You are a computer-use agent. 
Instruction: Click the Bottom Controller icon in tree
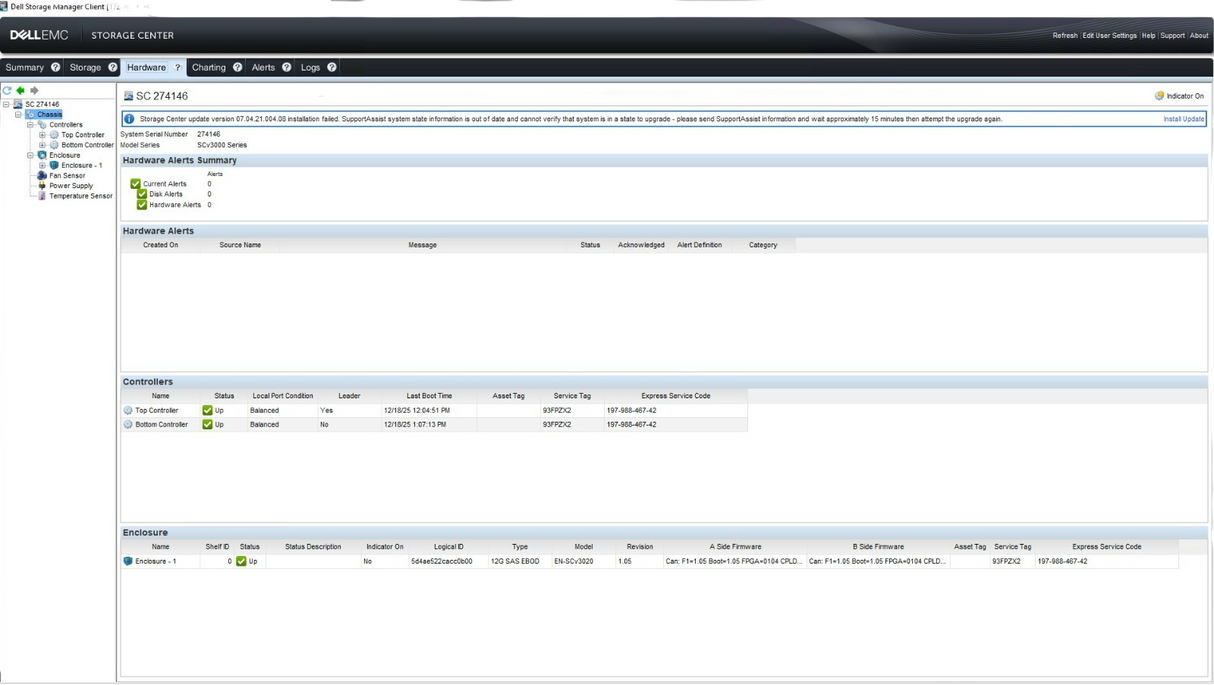54,145
